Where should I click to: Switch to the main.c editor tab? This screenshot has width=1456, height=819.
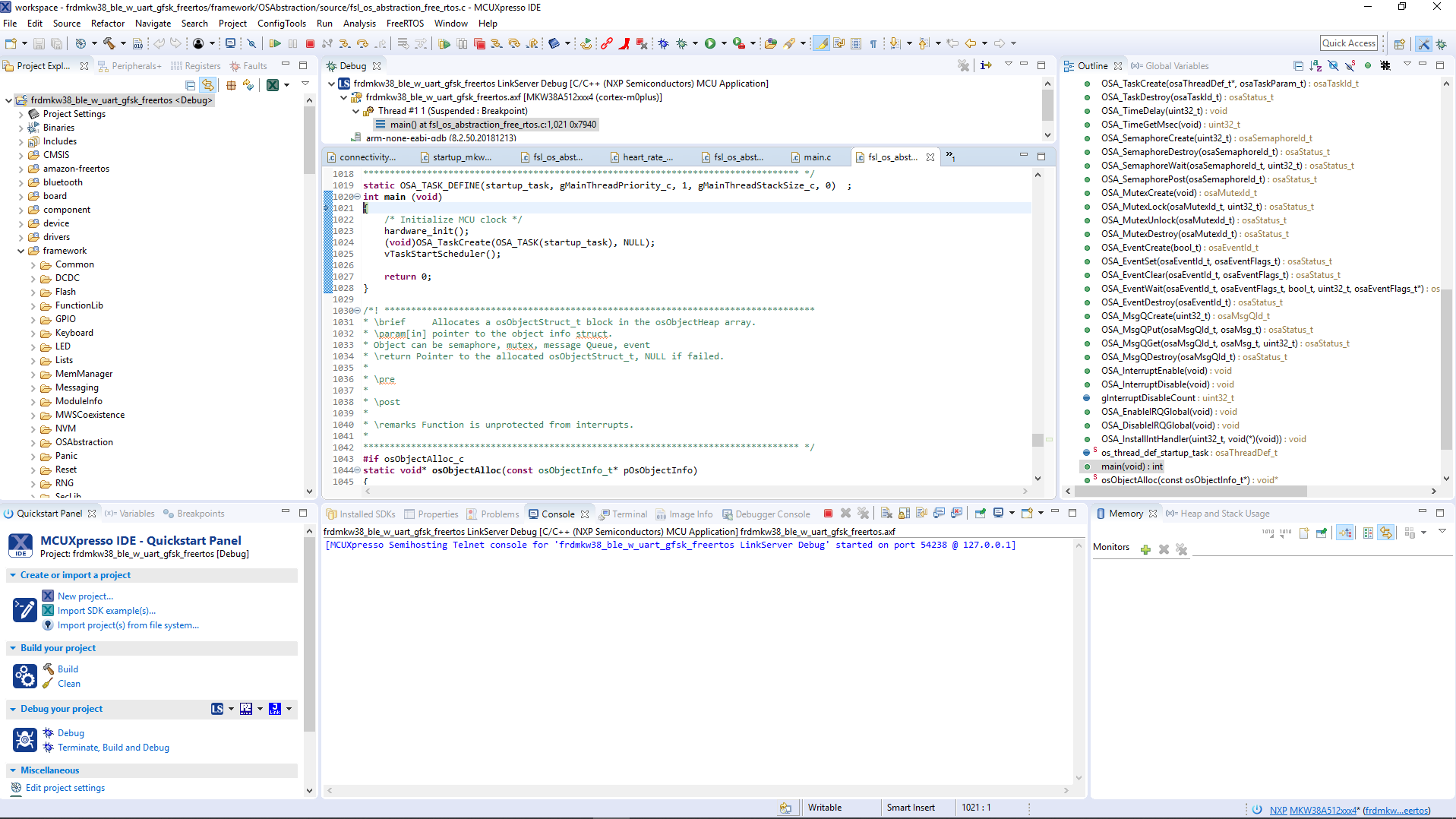click(816, 157)
